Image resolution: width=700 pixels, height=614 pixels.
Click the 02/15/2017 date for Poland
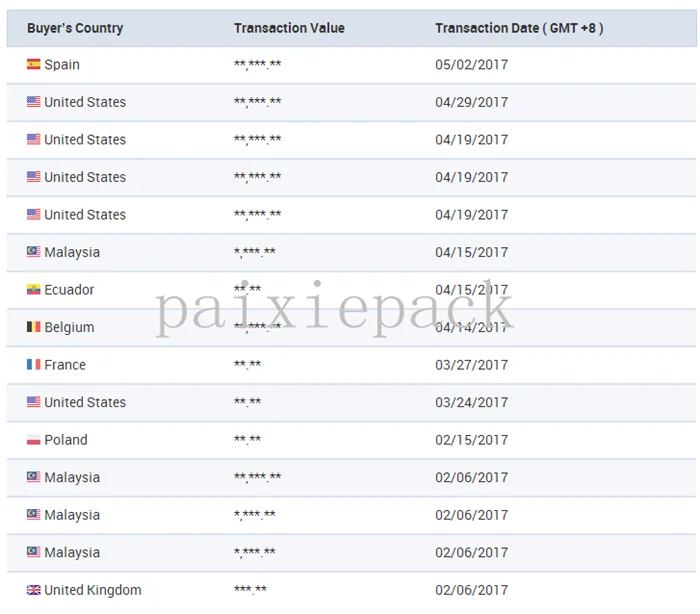[x=471, y=440]
